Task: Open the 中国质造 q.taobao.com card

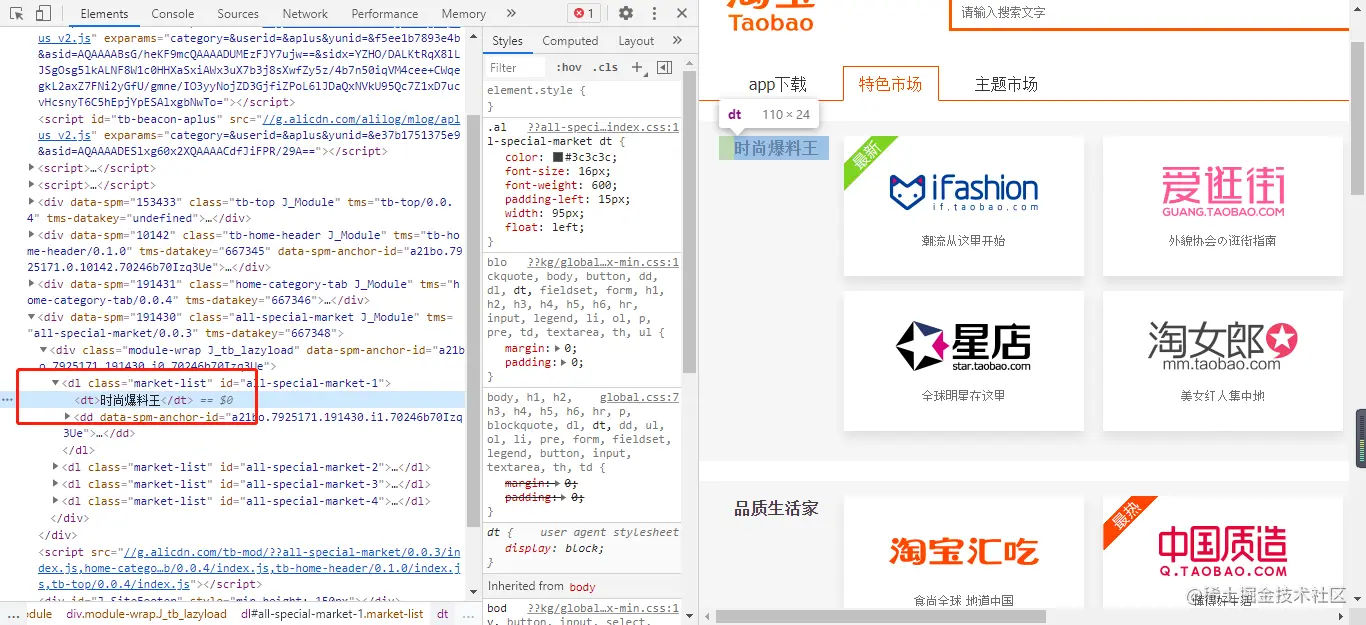Action: click(x=1222, y=553)
